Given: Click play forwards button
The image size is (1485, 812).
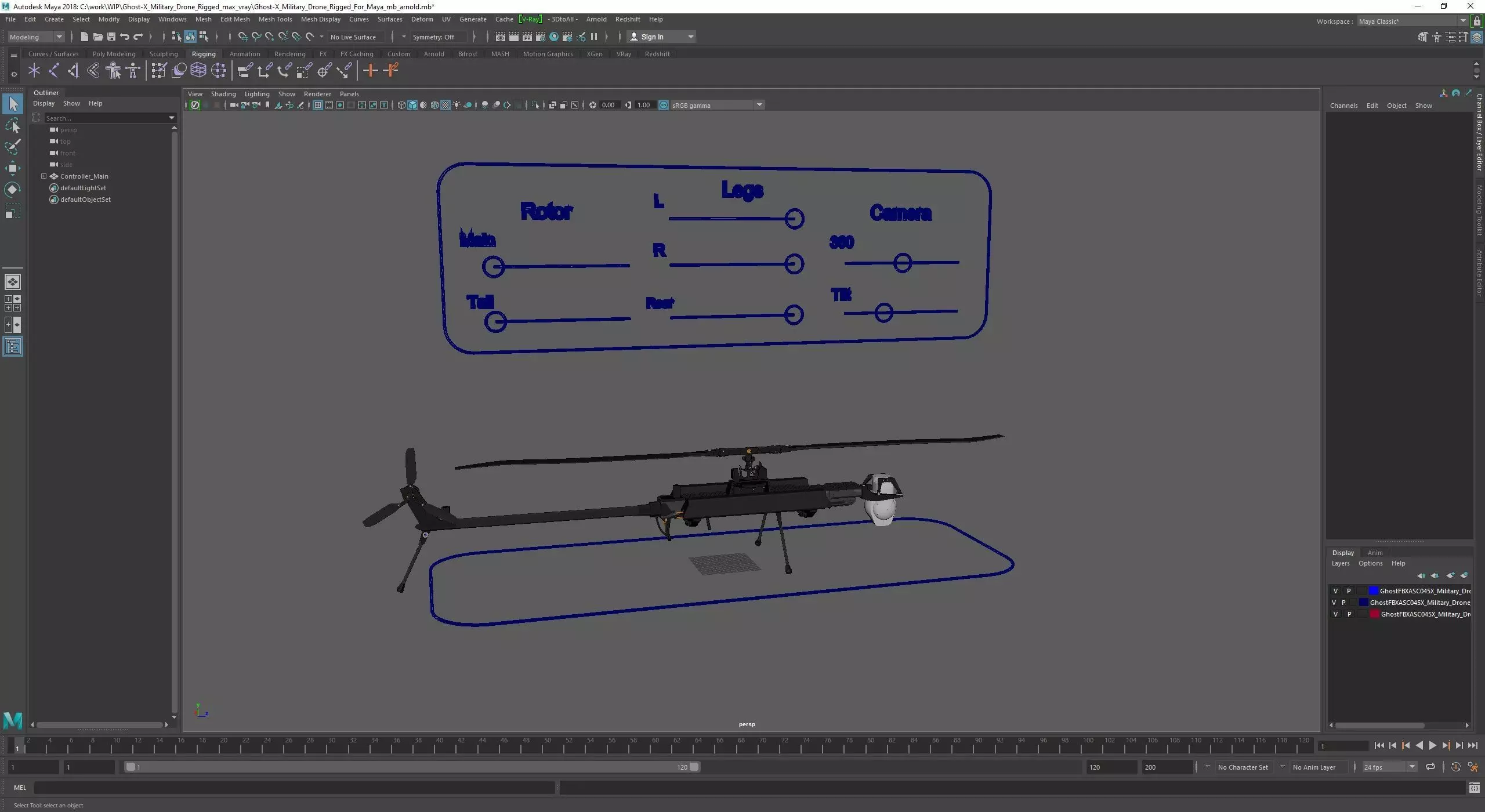Looking at the screenshot, I should click(1432, 746).
